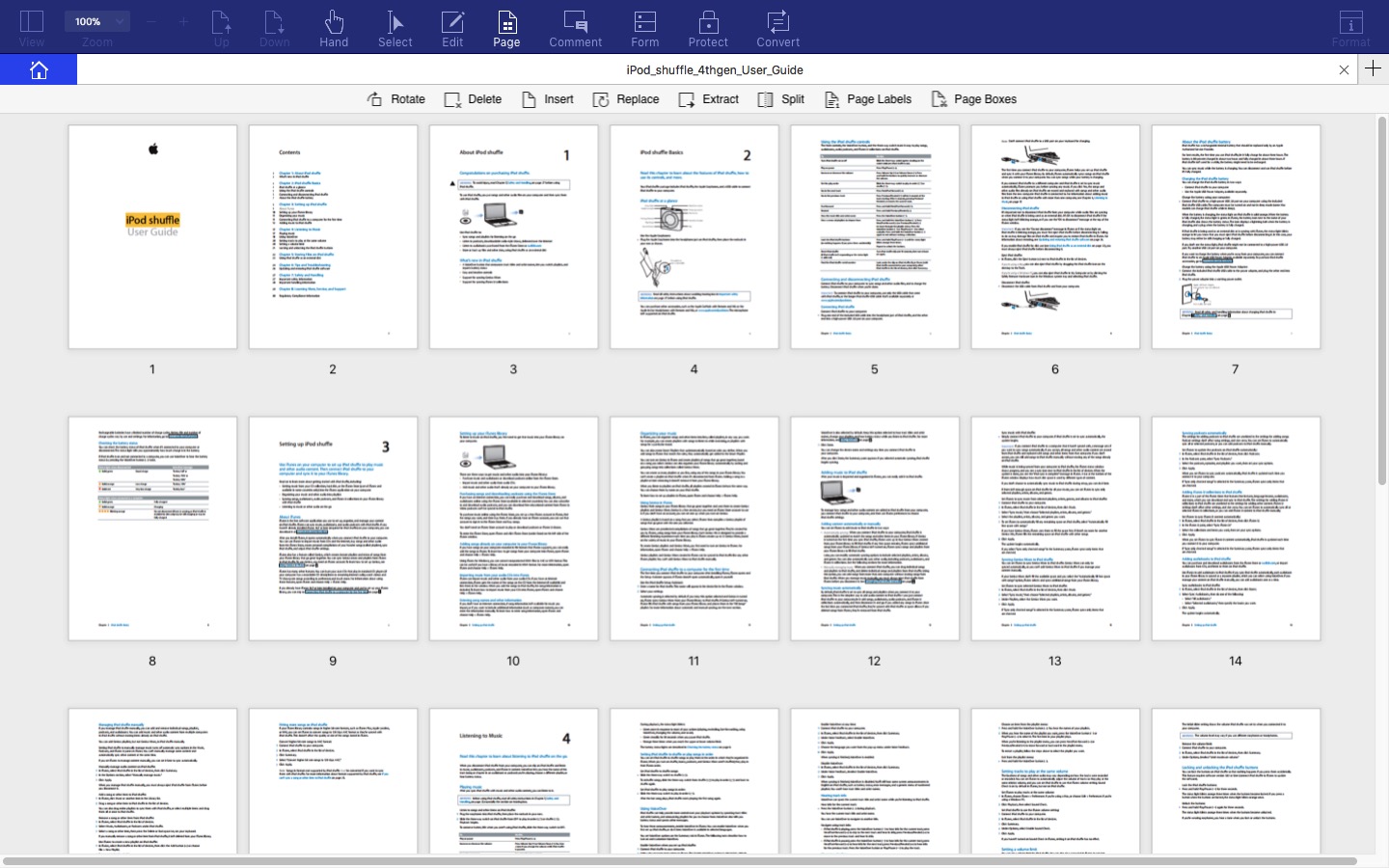
Task: Click Extract in page toolbar
Action: [709, 99]
